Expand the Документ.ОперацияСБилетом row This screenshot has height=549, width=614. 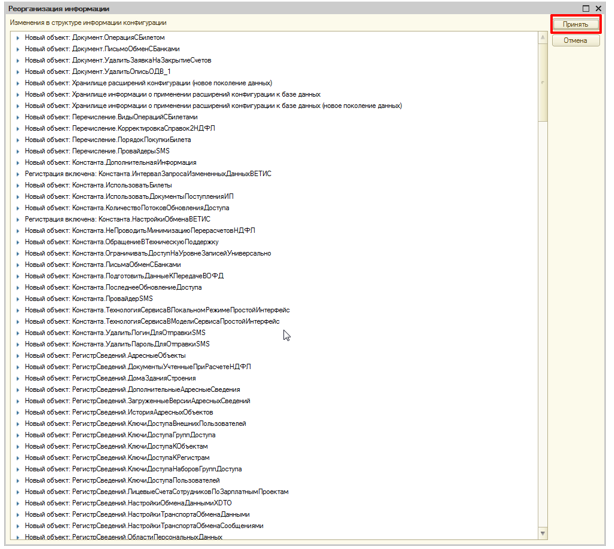[x=19, y=37]
